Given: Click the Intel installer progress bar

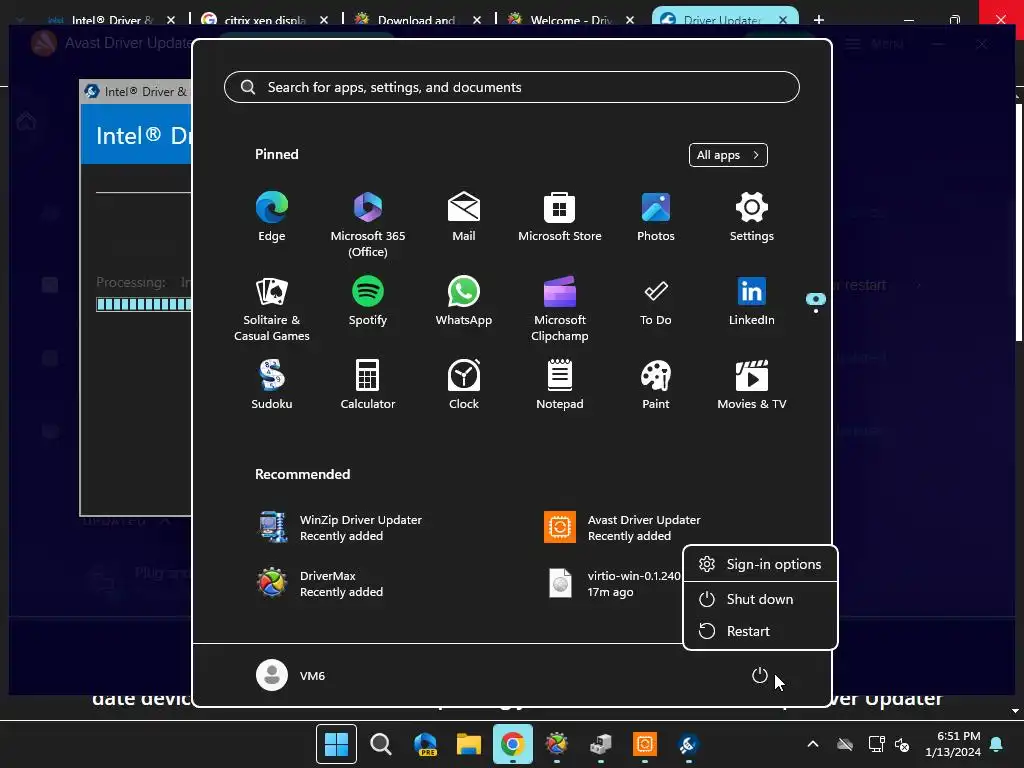Looking at the screenshot, I should point(144,304).
